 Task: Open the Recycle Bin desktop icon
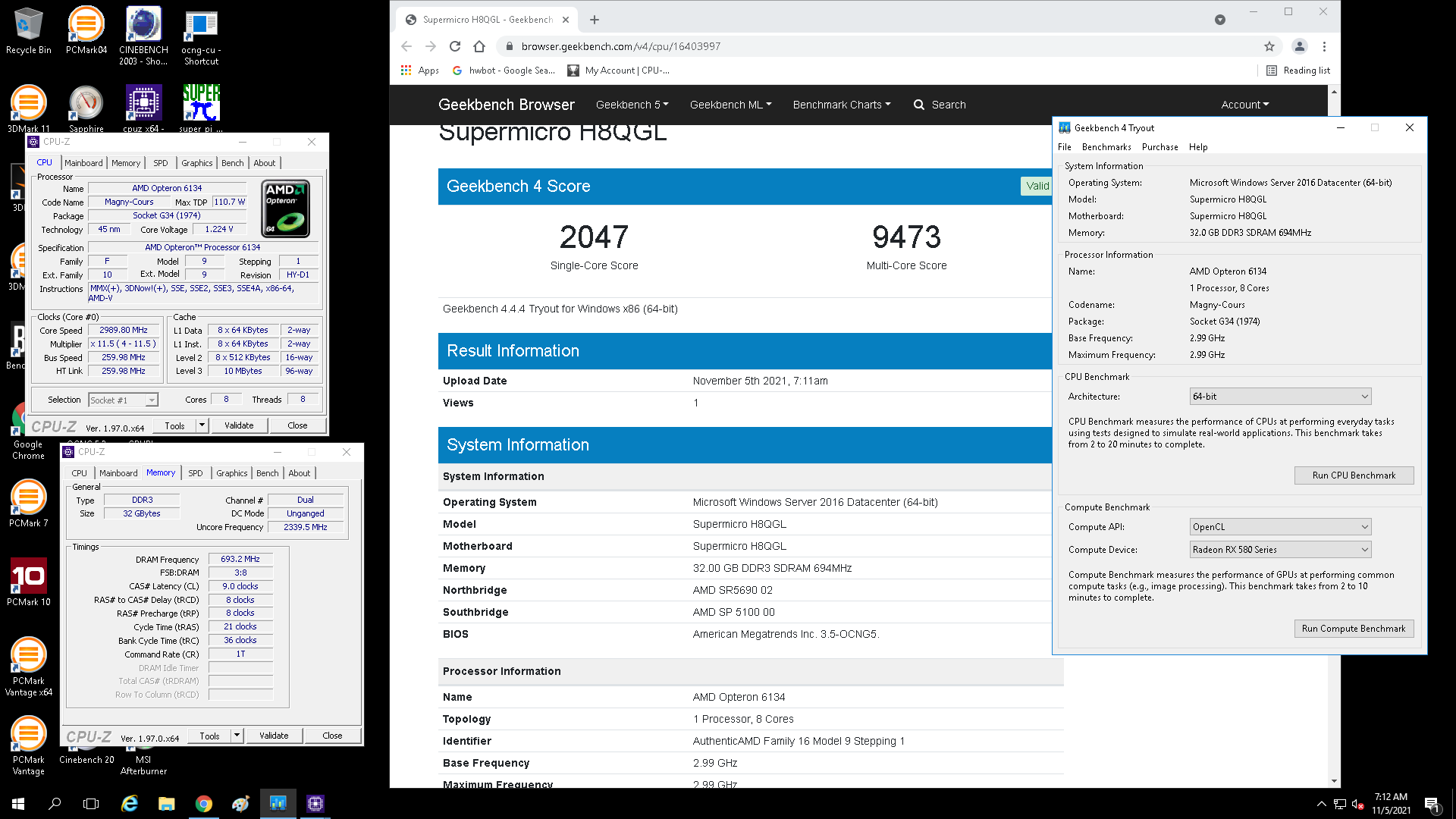pos(29,32)
